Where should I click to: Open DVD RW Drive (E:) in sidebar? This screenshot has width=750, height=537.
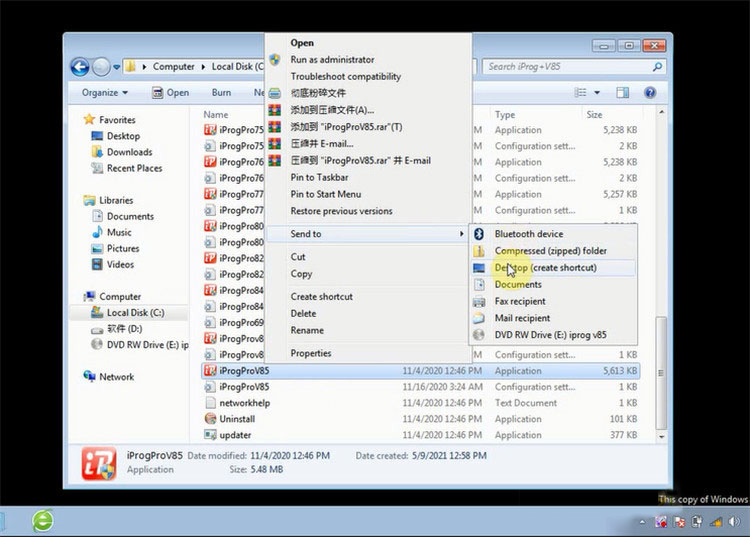click(140, 345)
